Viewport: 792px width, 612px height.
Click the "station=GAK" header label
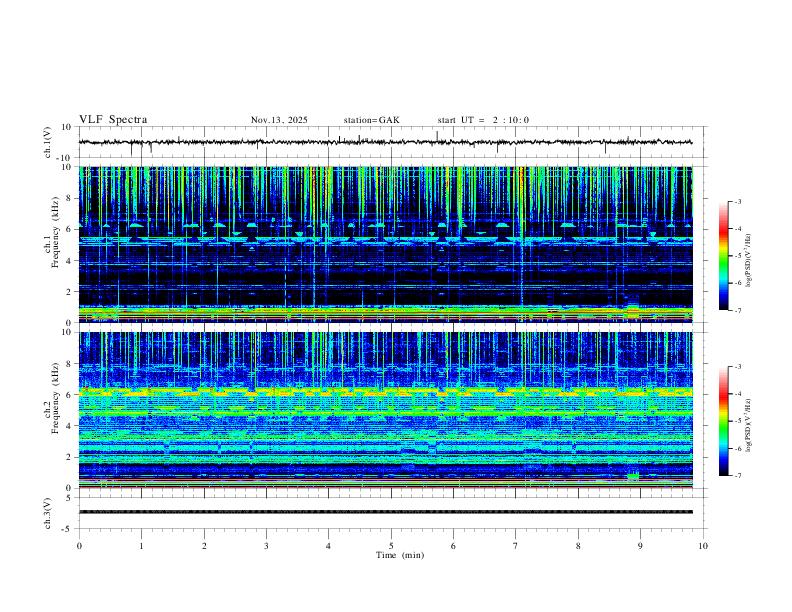372,120
